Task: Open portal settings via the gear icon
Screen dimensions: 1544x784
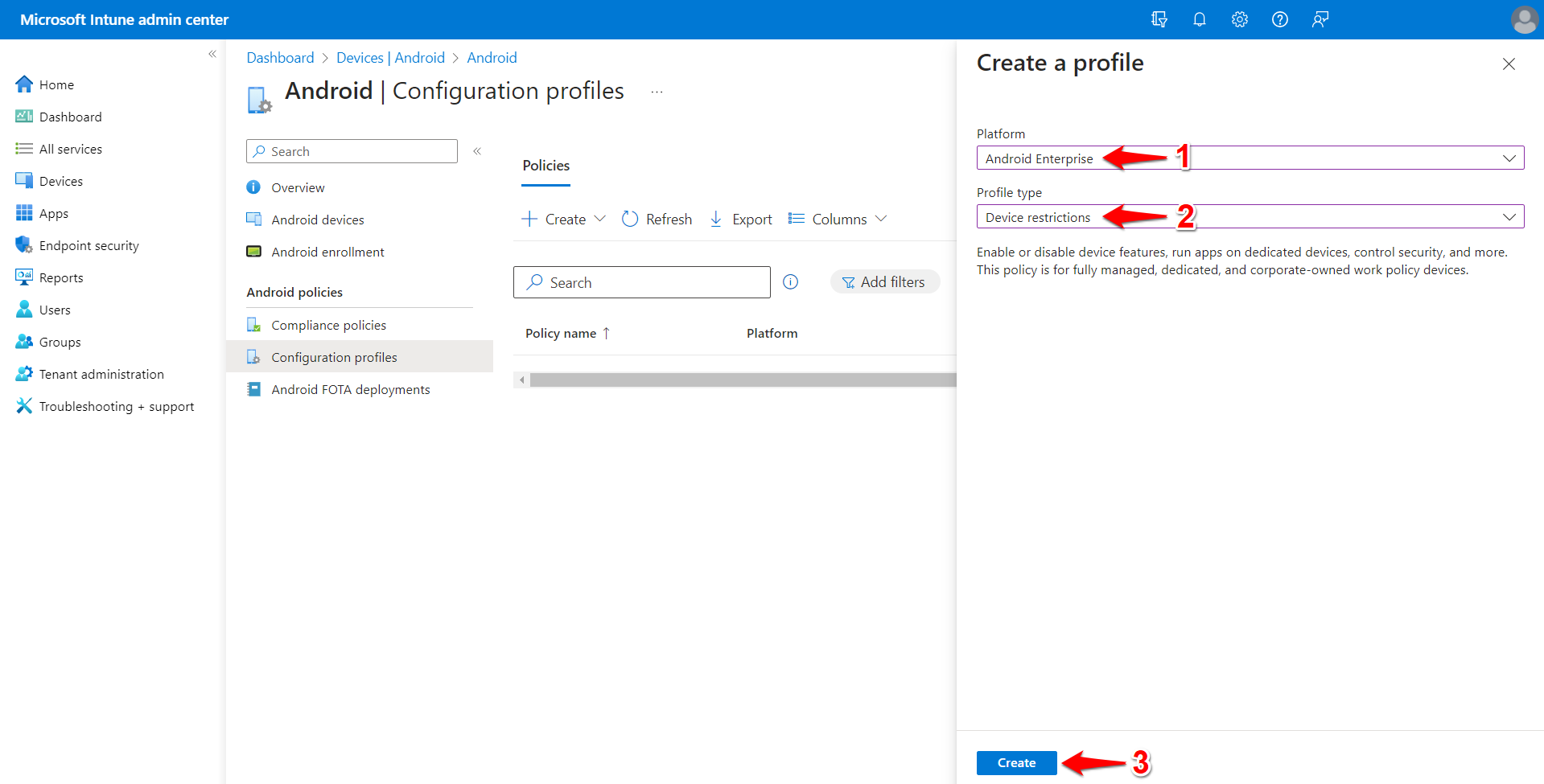Action: 1239,18
